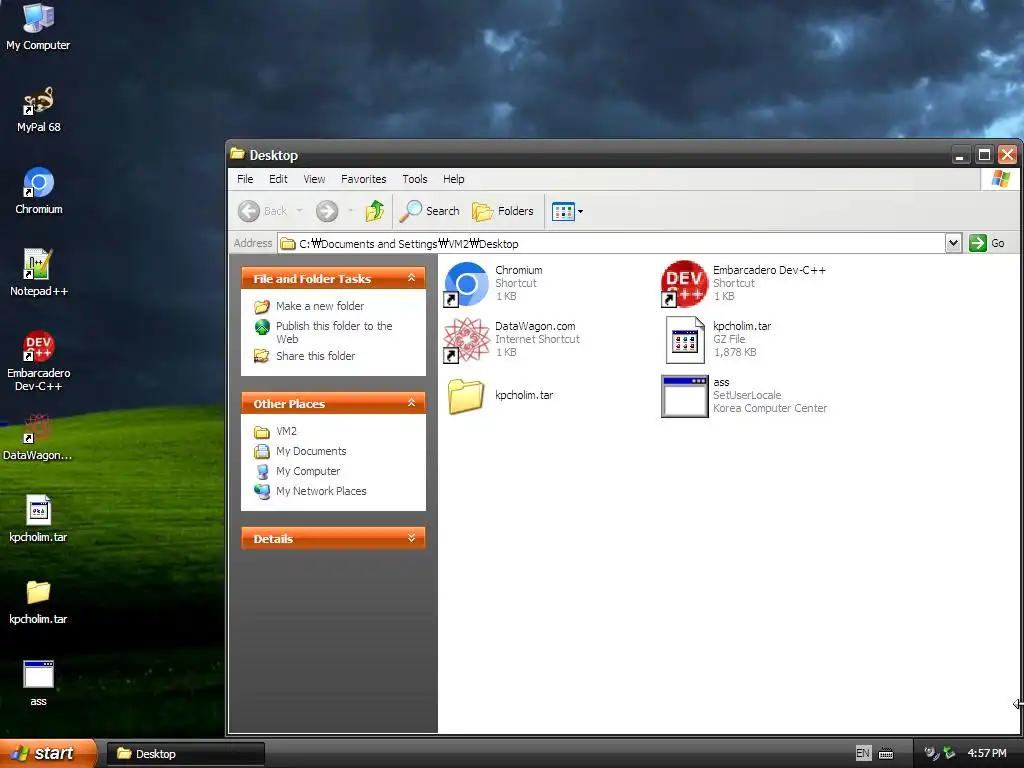
Task: Click Share this folder
Action: 304,356
